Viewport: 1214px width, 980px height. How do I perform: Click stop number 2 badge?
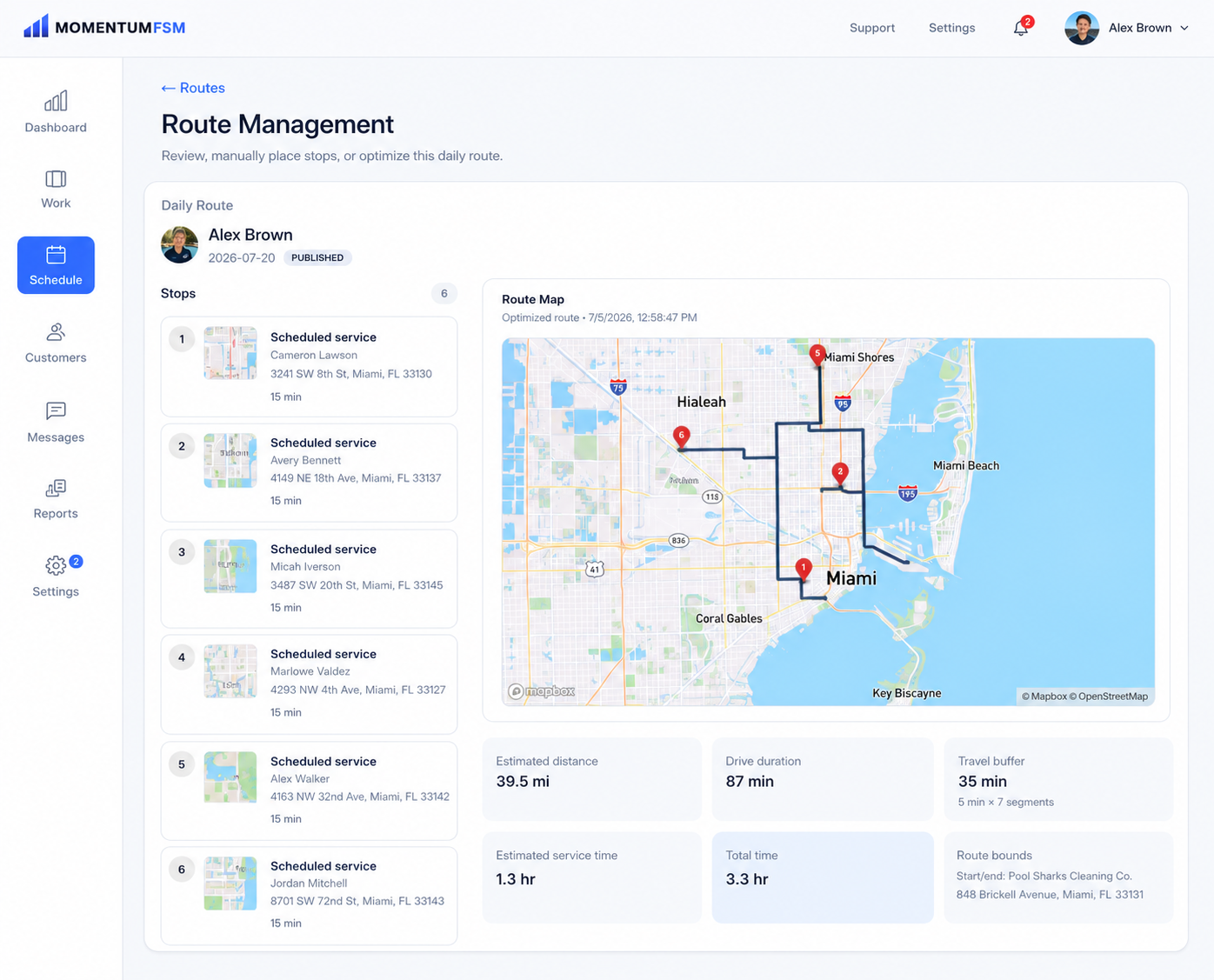(182, 446)
